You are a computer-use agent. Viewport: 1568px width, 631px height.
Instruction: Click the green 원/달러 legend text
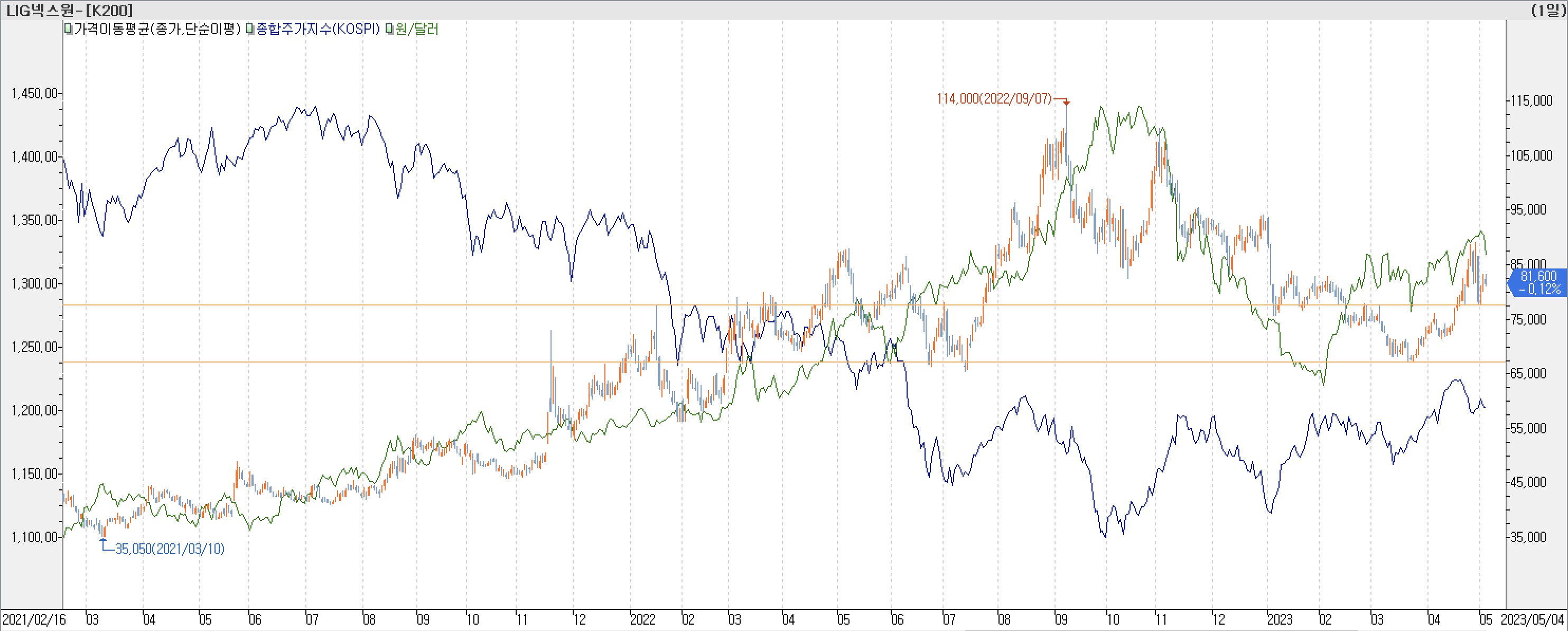coord(416,29)
